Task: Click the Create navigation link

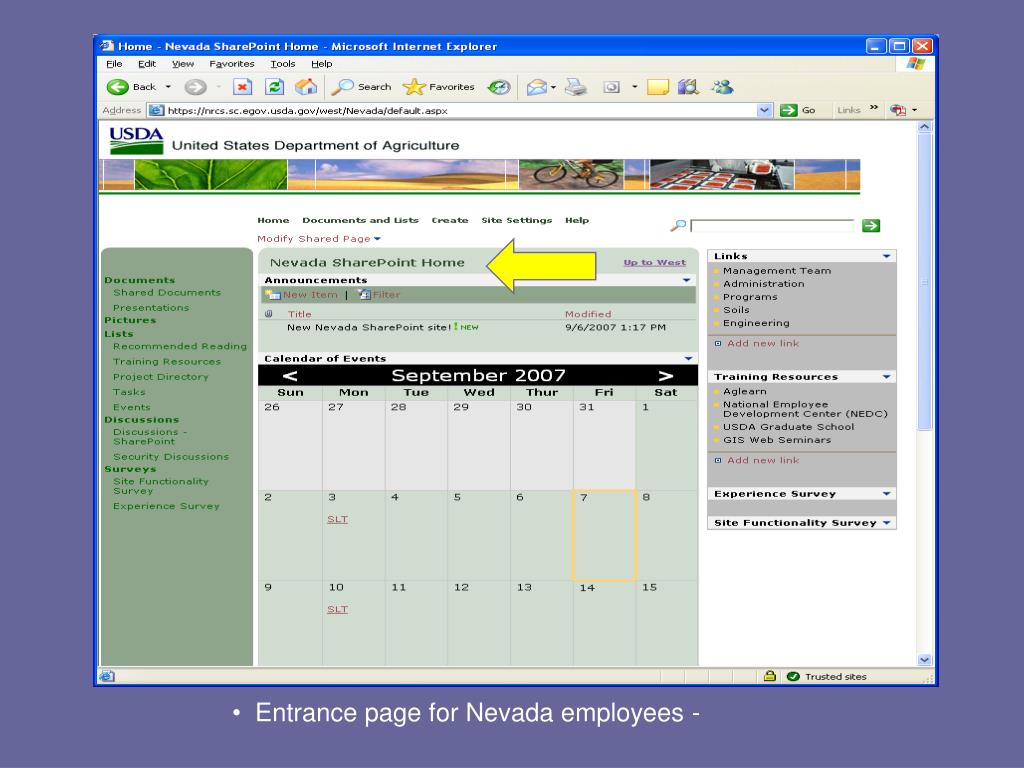Action: pyautogui.click(x=450, y=220)
